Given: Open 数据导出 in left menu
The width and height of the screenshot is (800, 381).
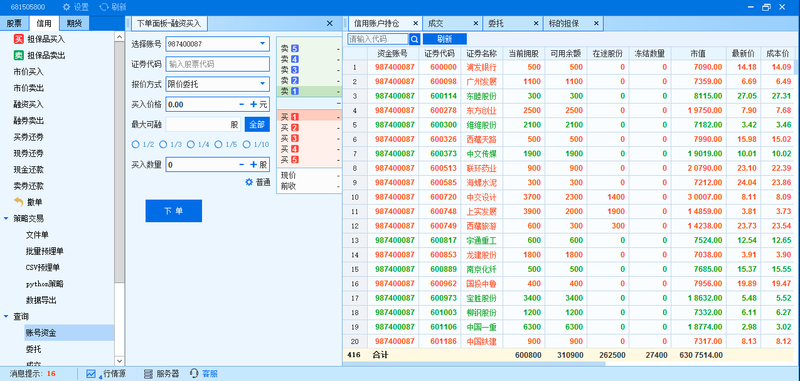Looking at the screenshot, I should point(41,300).
